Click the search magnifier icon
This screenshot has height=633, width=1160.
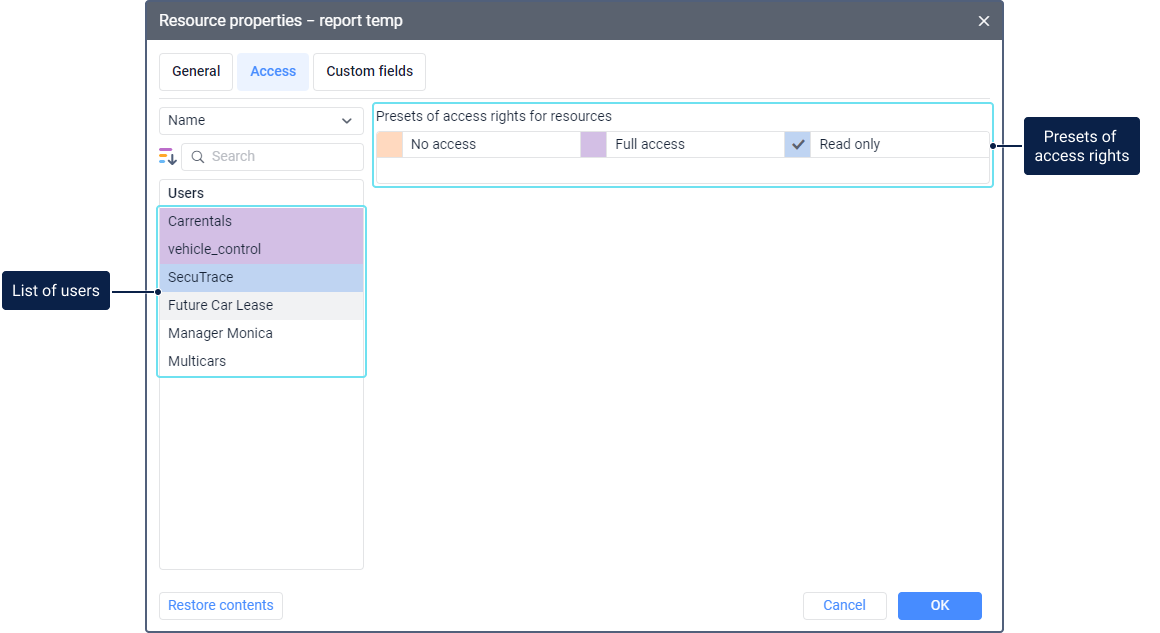coord(198,157)
